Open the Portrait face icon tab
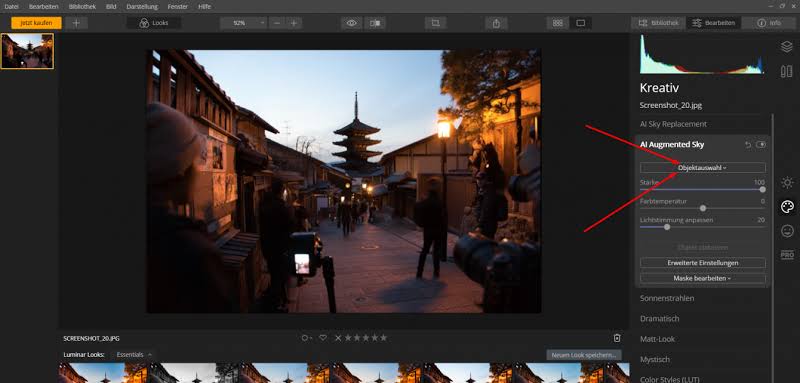The image size is (800, 383). click(x=787, y=231)
